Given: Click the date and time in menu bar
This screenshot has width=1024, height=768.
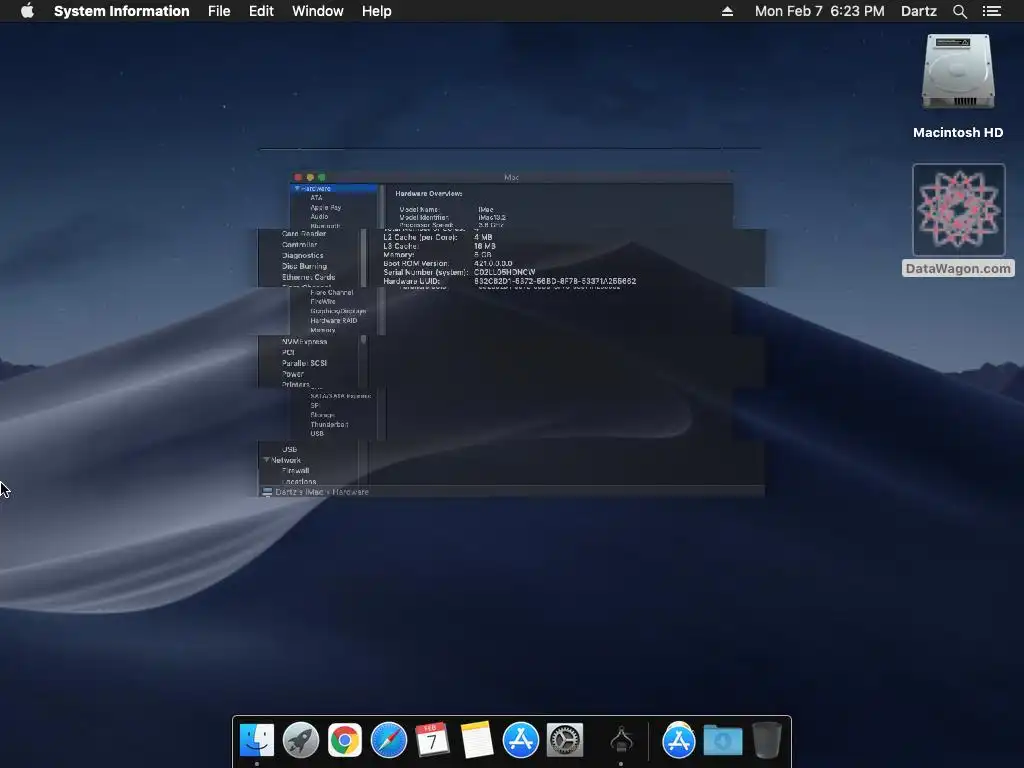Looking at the screenshot, I should click(x=820, y=11).
